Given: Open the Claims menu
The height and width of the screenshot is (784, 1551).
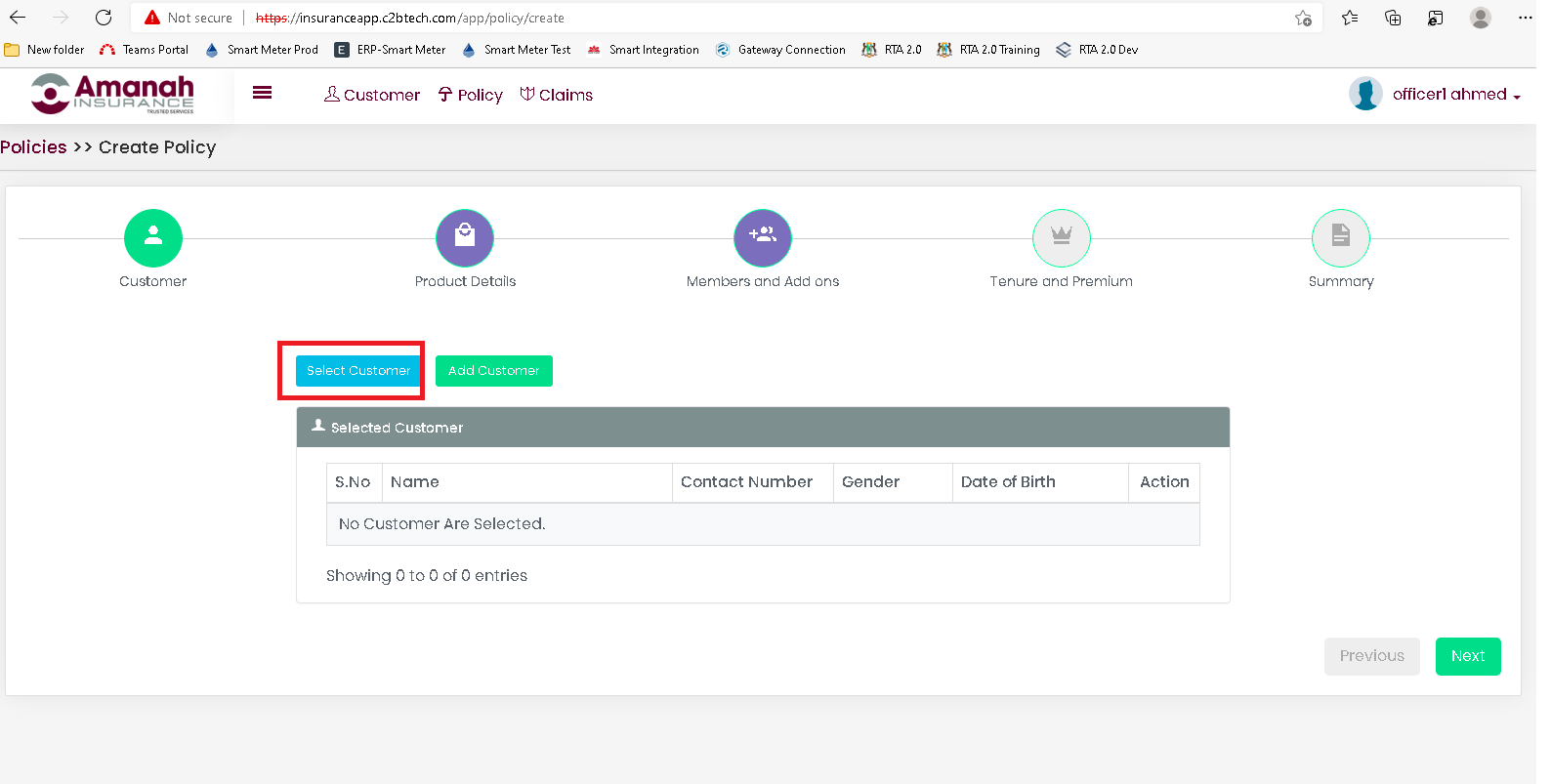Looking at the screenshot, I should (557, 95).
